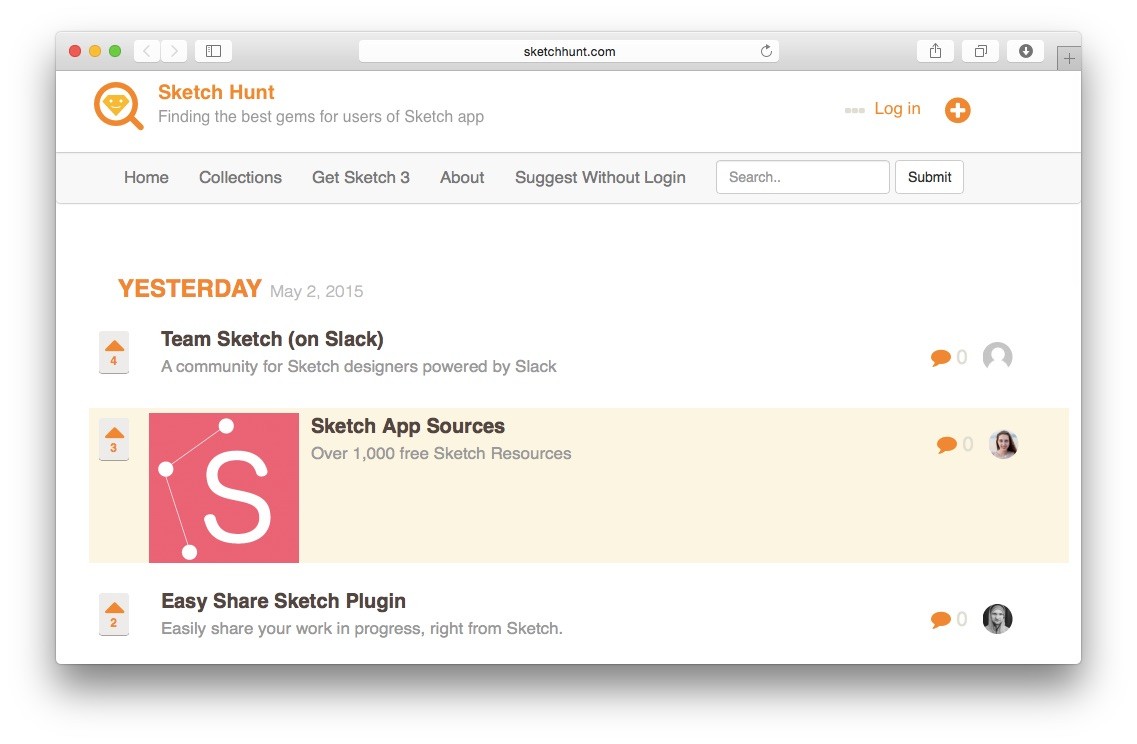Click the Search input field
Viewport: 1137px width, 744px height.
click(x=802, y=177)
